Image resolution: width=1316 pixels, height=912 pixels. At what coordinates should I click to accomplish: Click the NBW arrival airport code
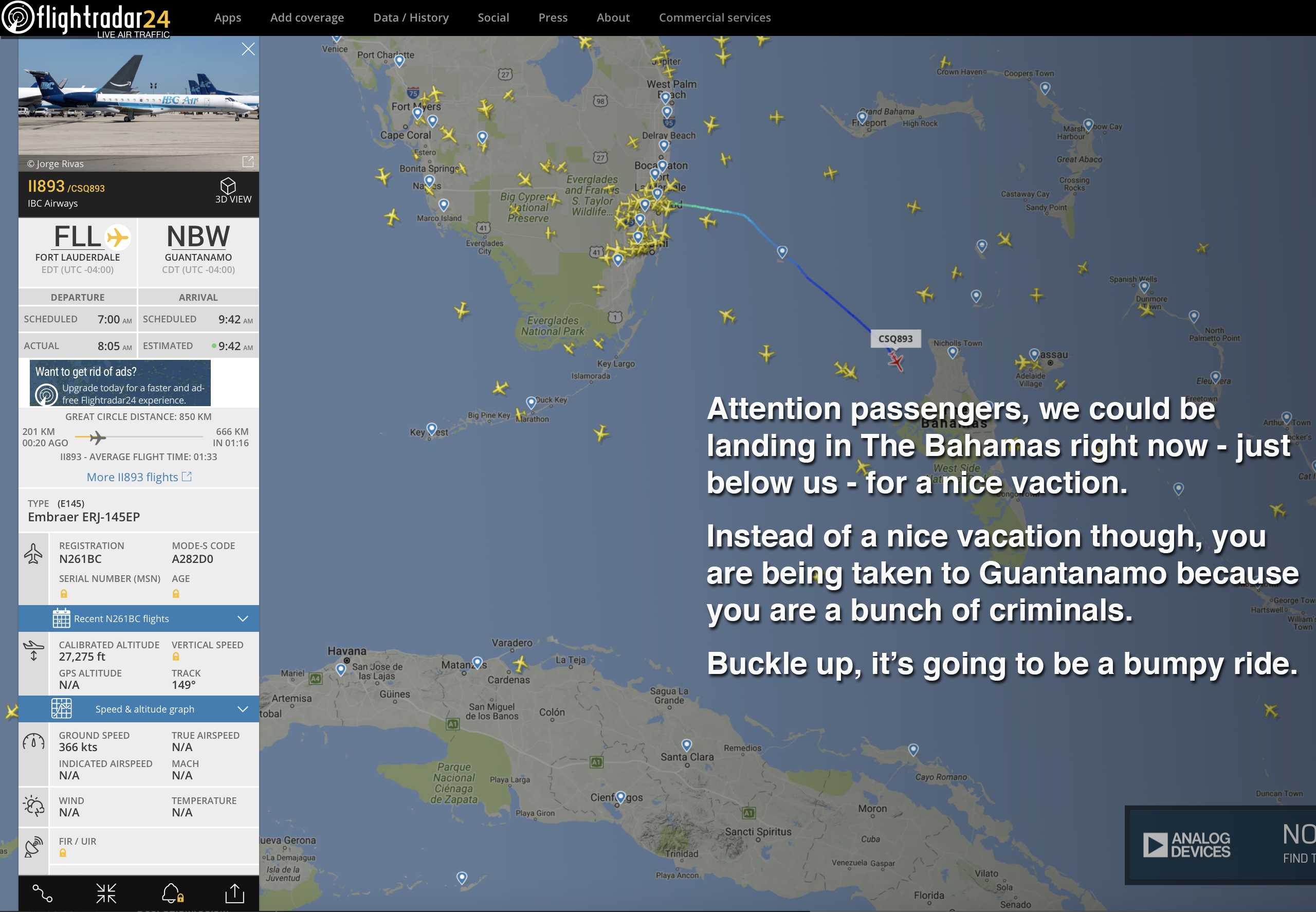pyautogui.click(x=198, y=236)
